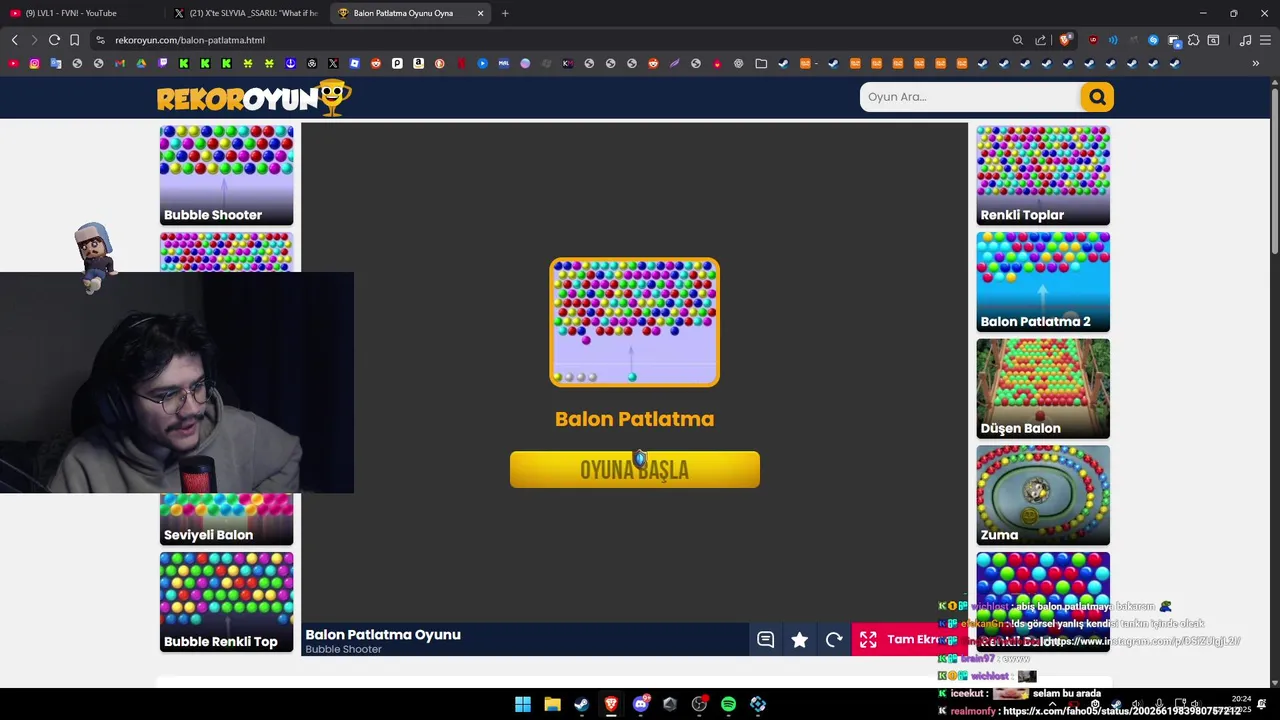Viewport: 1280px width, 720px height.
Task: Open the Renkli Toplar game thumbnail
Action: pyautogui.click(x=1043, y=175)
